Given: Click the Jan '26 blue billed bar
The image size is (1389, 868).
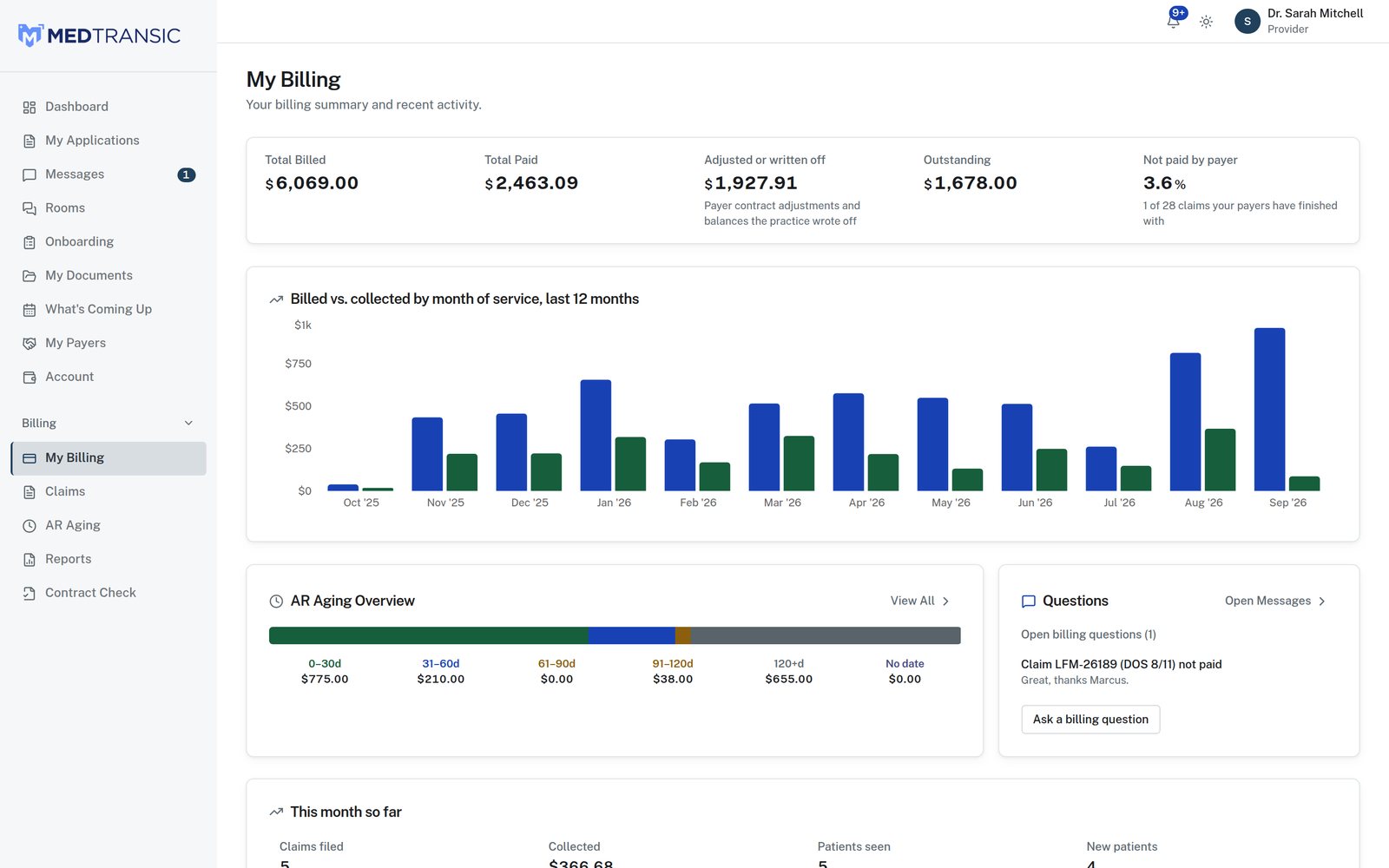Looking at the screenshot, I should click(x=596, y=436).
